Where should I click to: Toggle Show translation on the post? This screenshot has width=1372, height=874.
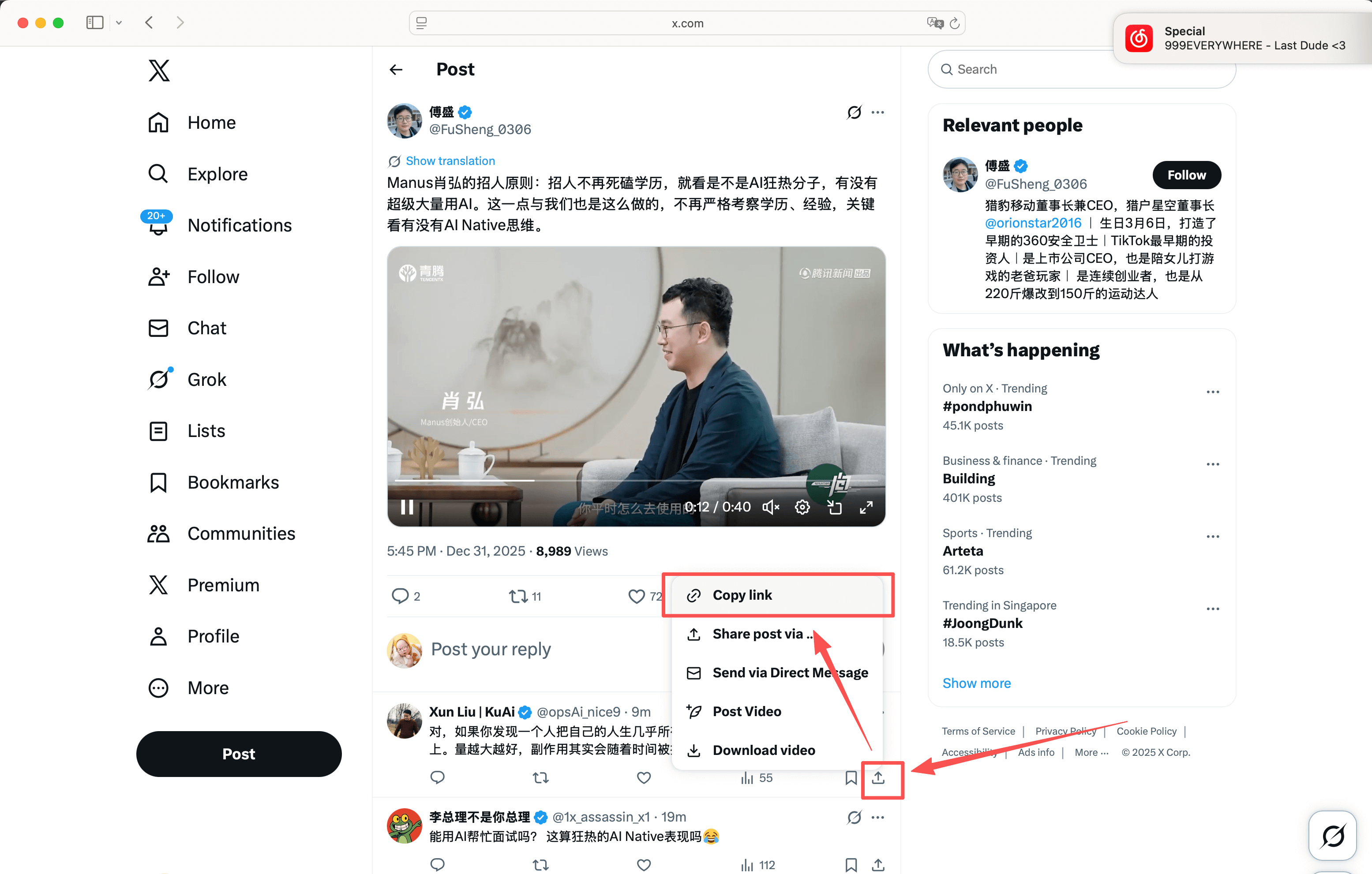point(450,161)
